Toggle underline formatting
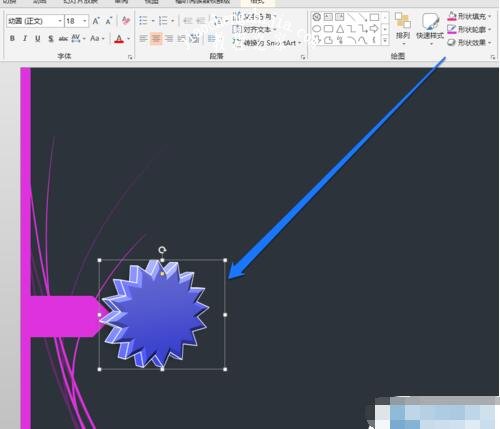The height and width of the screenshot is (429, 500). pyautogui.click(x=38, y=39)
